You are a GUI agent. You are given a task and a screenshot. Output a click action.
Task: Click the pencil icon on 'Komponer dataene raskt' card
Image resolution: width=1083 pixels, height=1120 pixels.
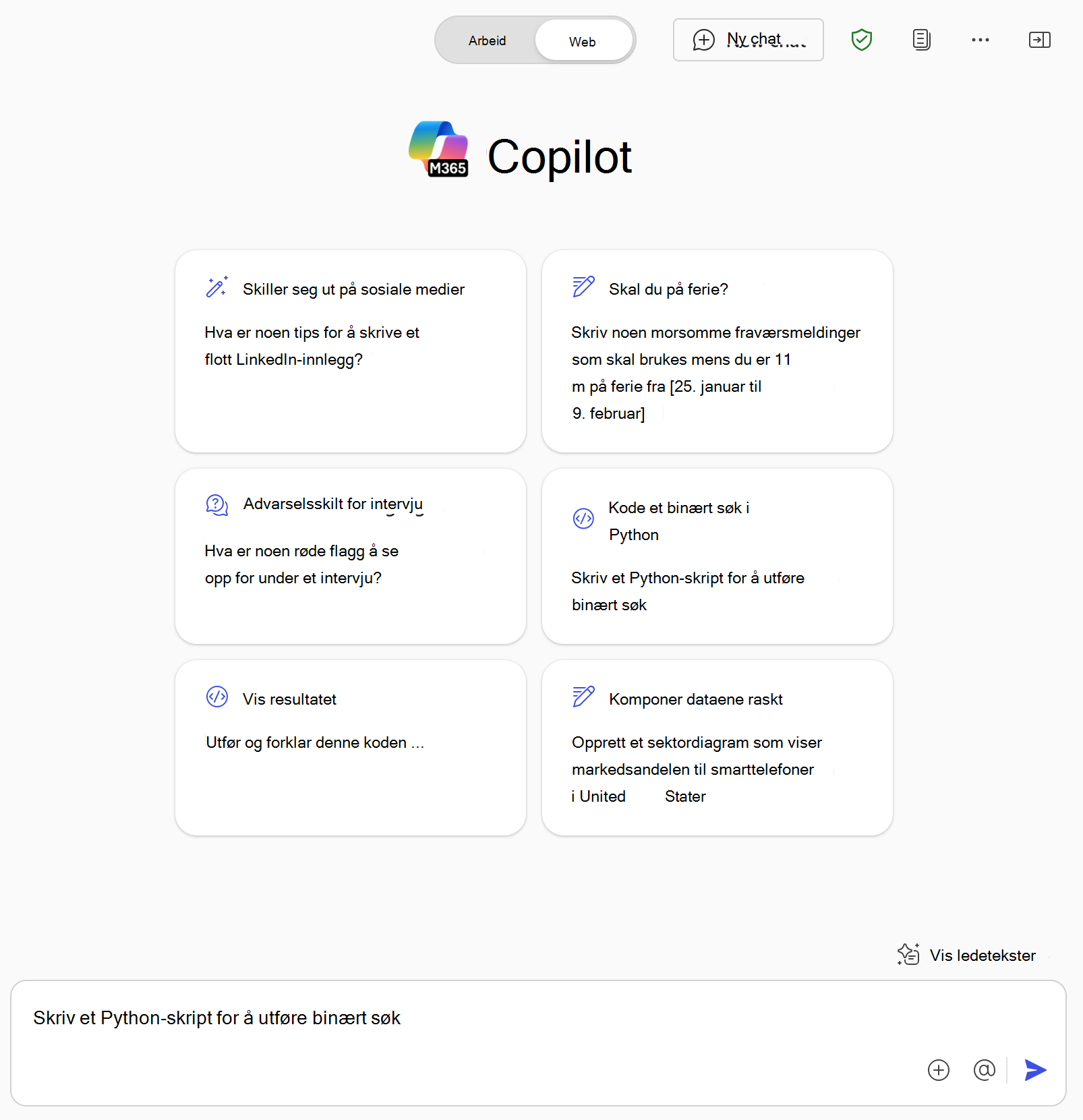pyautogui.click(x=583, y=697)
